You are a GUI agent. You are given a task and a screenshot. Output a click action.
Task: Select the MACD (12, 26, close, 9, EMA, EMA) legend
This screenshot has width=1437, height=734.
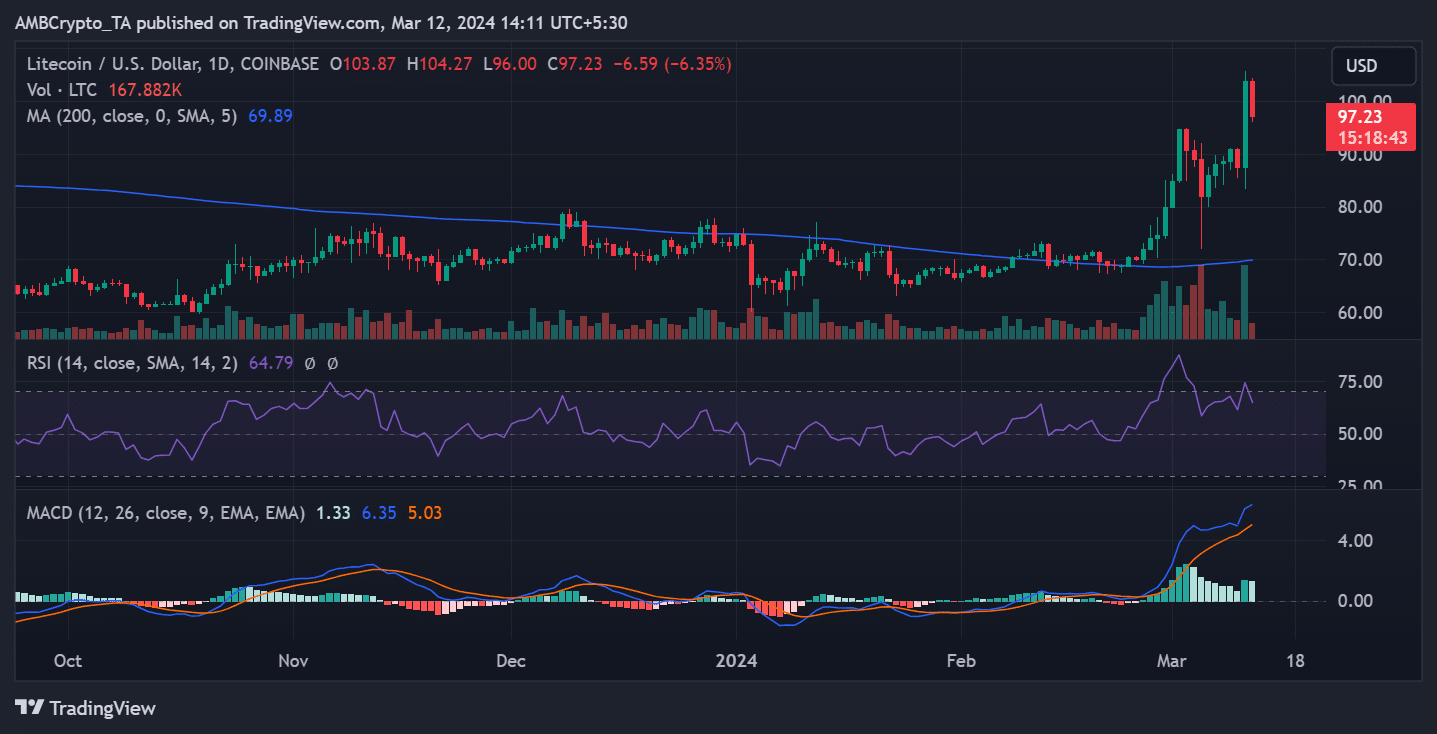[x=166, y=513]
